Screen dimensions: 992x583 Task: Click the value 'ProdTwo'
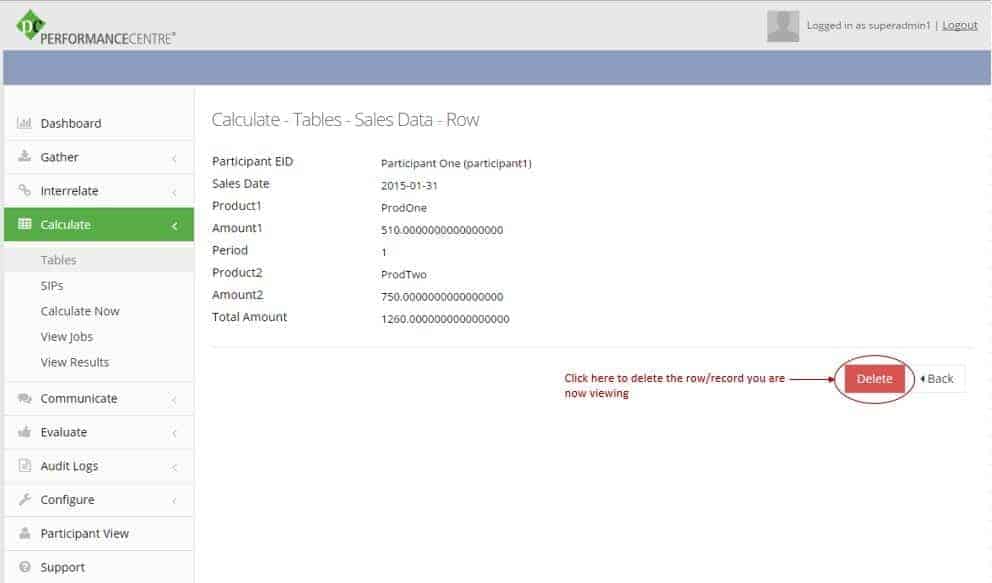[x=404, y=274]
